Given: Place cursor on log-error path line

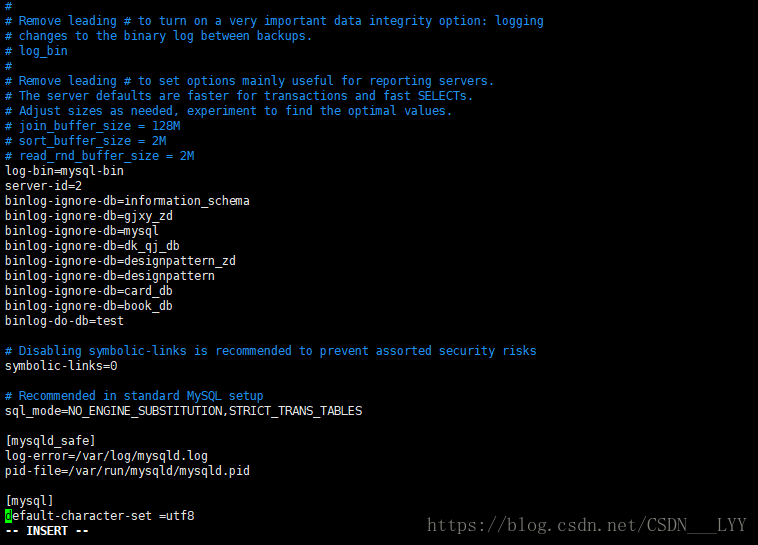Looking at the screenshot, I should coord(106,456).
